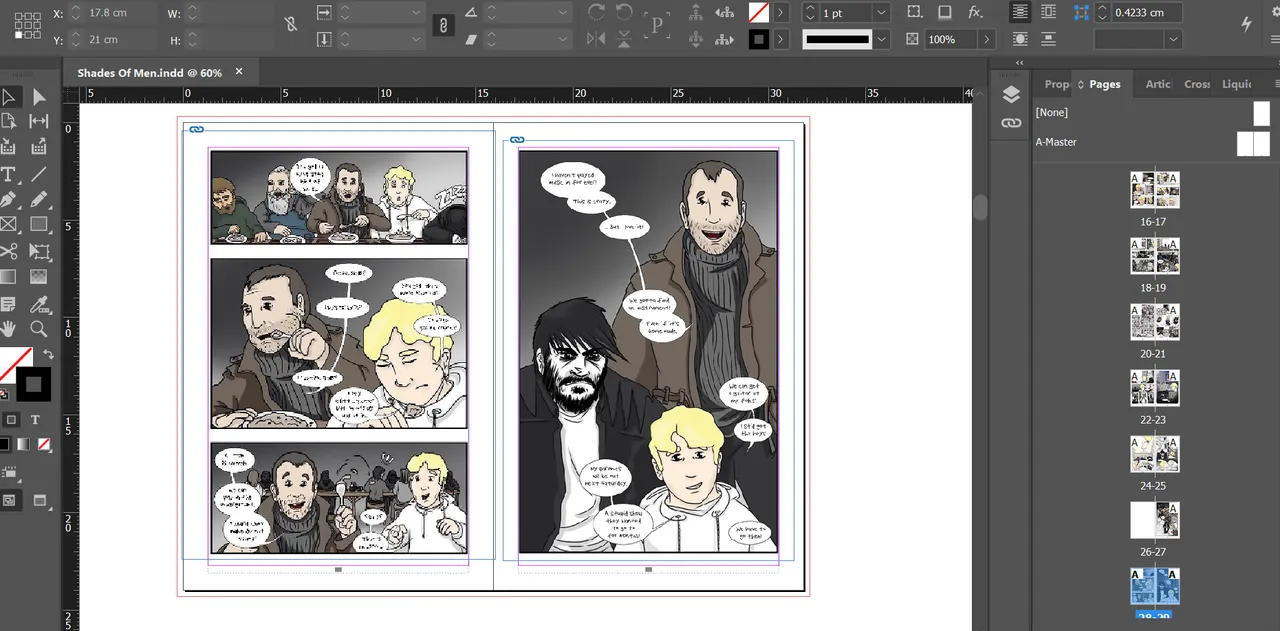Open the Cross-References panel tab
The height and width of the screenshot is (631, 1280).
point(1197,84)
